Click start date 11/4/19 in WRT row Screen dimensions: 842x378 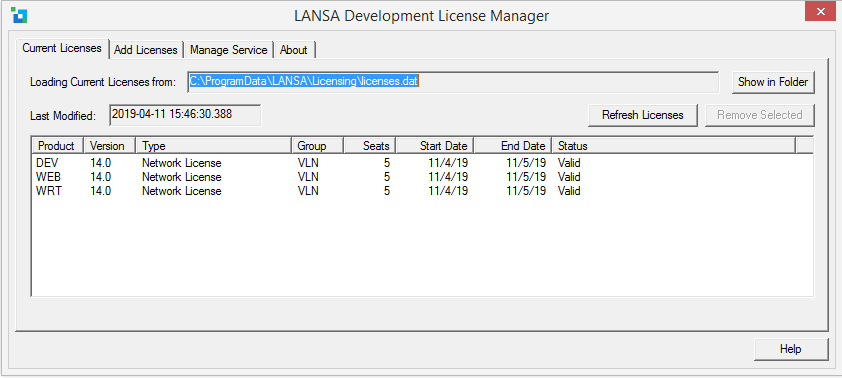(x=448, y=191)
